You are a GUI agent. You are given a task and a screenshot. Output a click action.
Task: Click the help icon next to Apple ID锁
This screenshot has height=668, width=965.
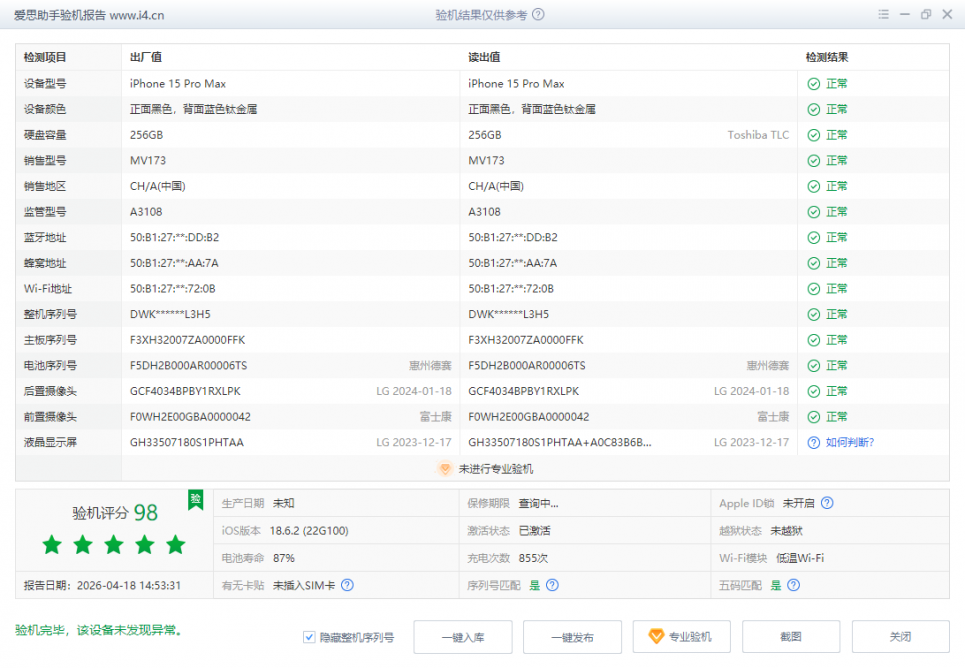point(827,503)
